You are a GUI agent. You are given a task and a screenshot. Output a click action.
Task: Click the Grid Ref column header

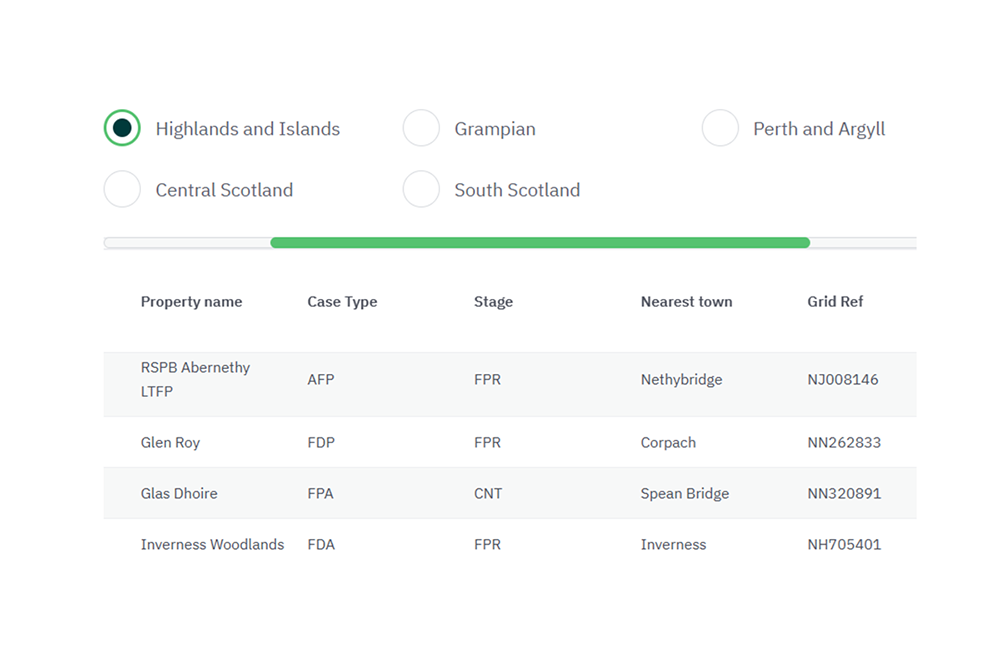tap(835, 301)
